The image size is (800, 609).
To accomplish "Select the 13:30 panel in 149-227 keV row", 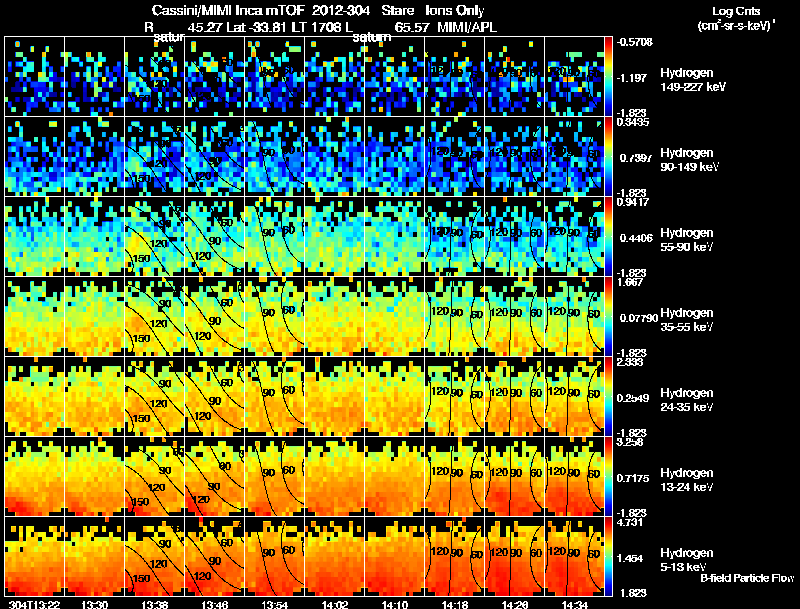I will point(94,76).
